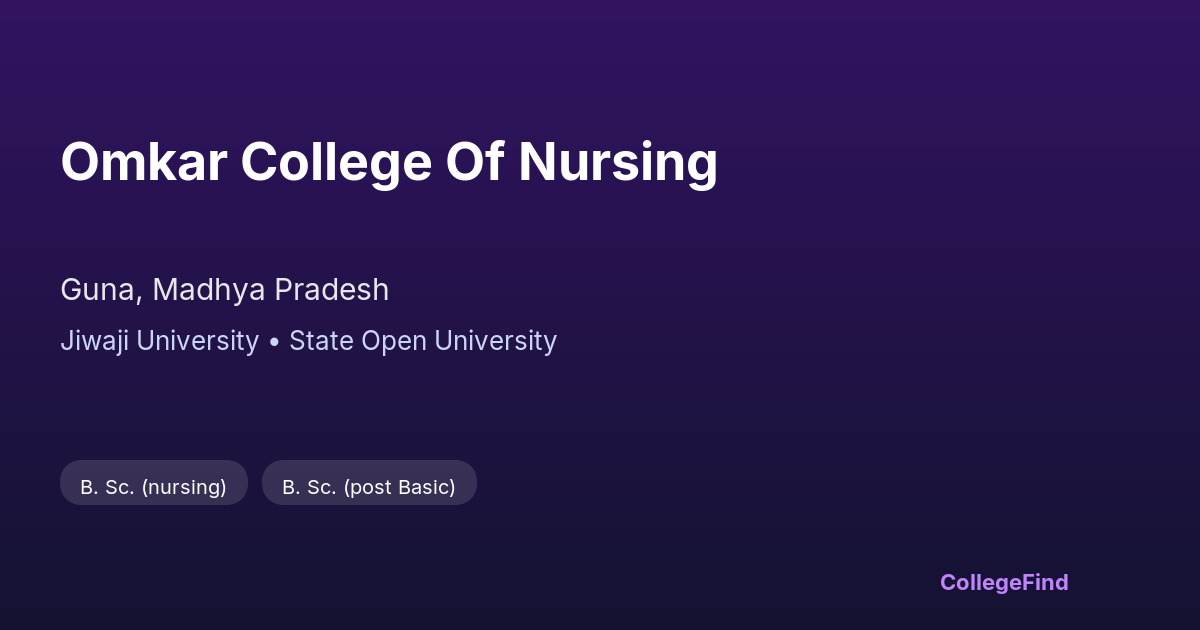Click the word State in the affiliation line
The image size is (1200, 630).
321,341
